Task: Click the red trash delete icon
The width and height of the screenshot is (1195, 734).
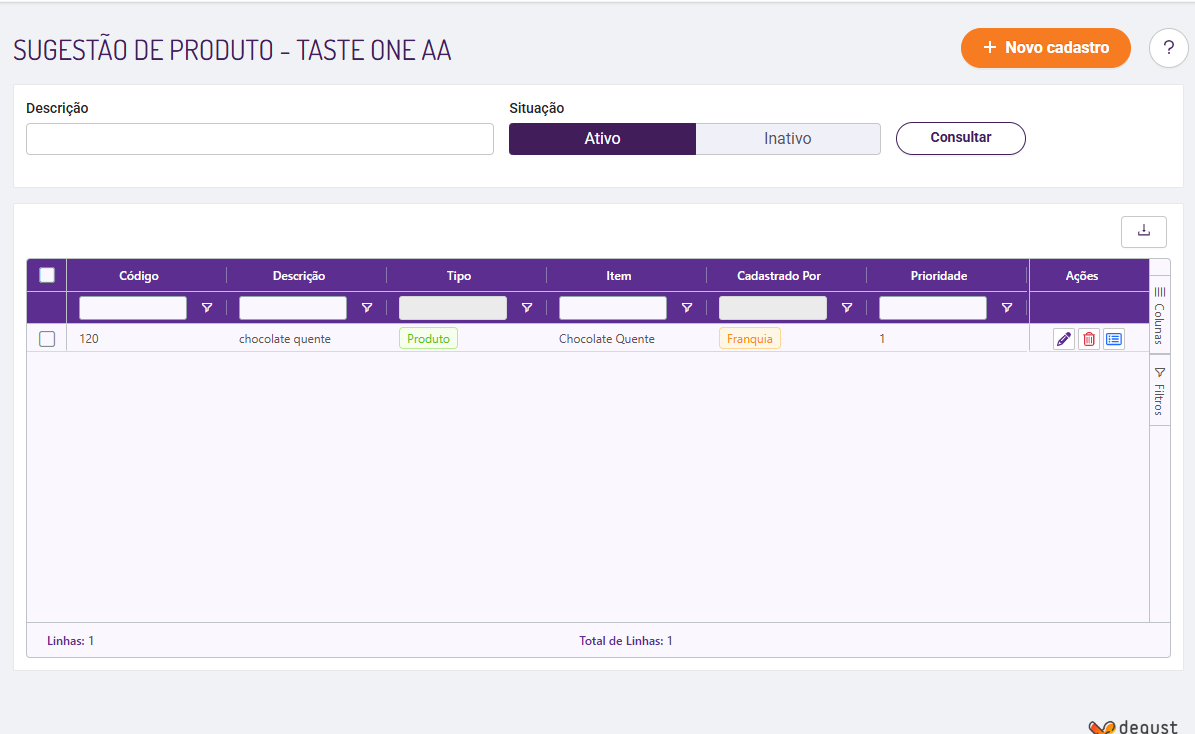Action: (1089, 339)
